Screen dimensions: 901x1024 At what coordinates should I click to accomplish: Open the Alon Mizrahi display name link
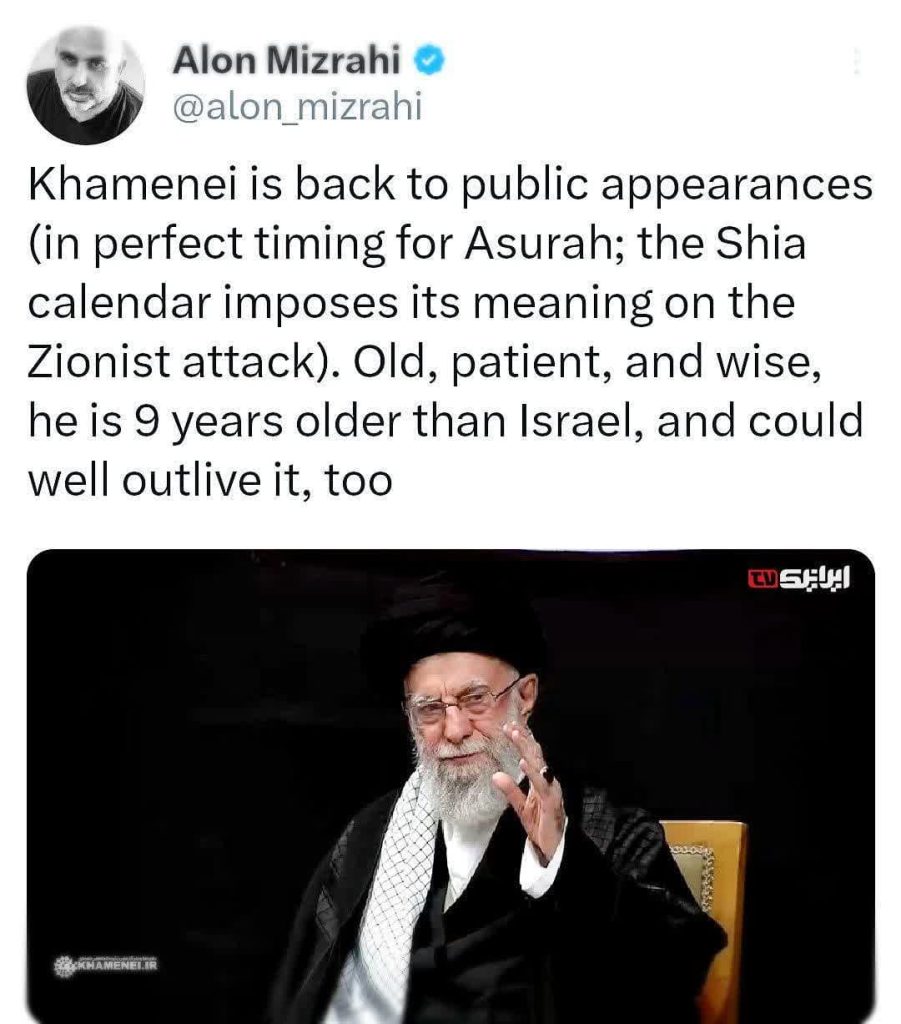pyautogui.click(x=286, y=61)
